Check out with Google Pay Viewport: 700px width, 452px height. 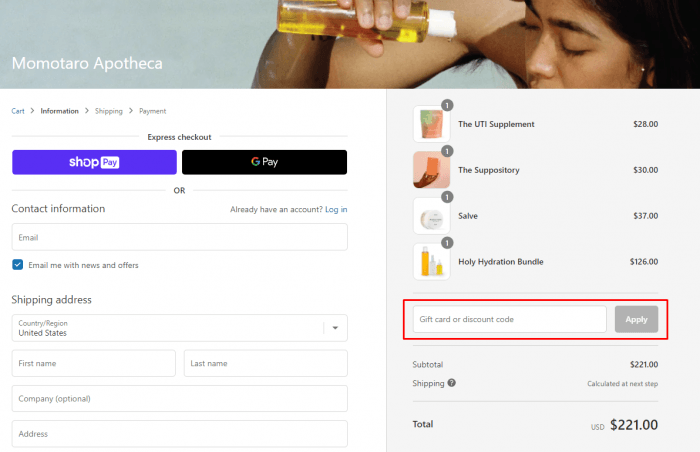[x=264, y=162]
